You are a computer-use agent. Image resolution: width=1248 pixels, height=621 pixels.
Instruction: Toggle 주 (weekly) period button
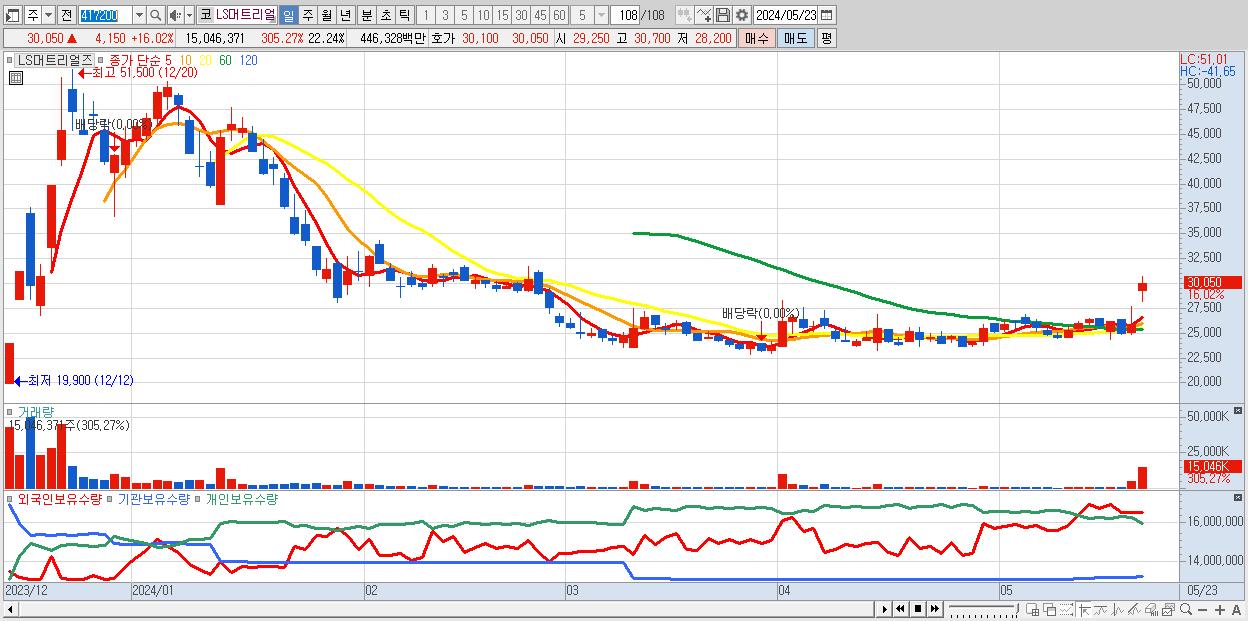point(307,15)
